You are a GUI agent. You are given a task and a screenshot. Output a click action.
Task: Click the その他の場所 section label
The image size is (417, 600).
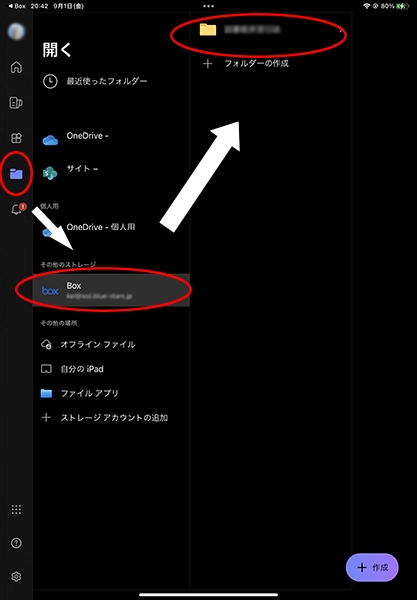pyautogui.click(x=59, y=323)
